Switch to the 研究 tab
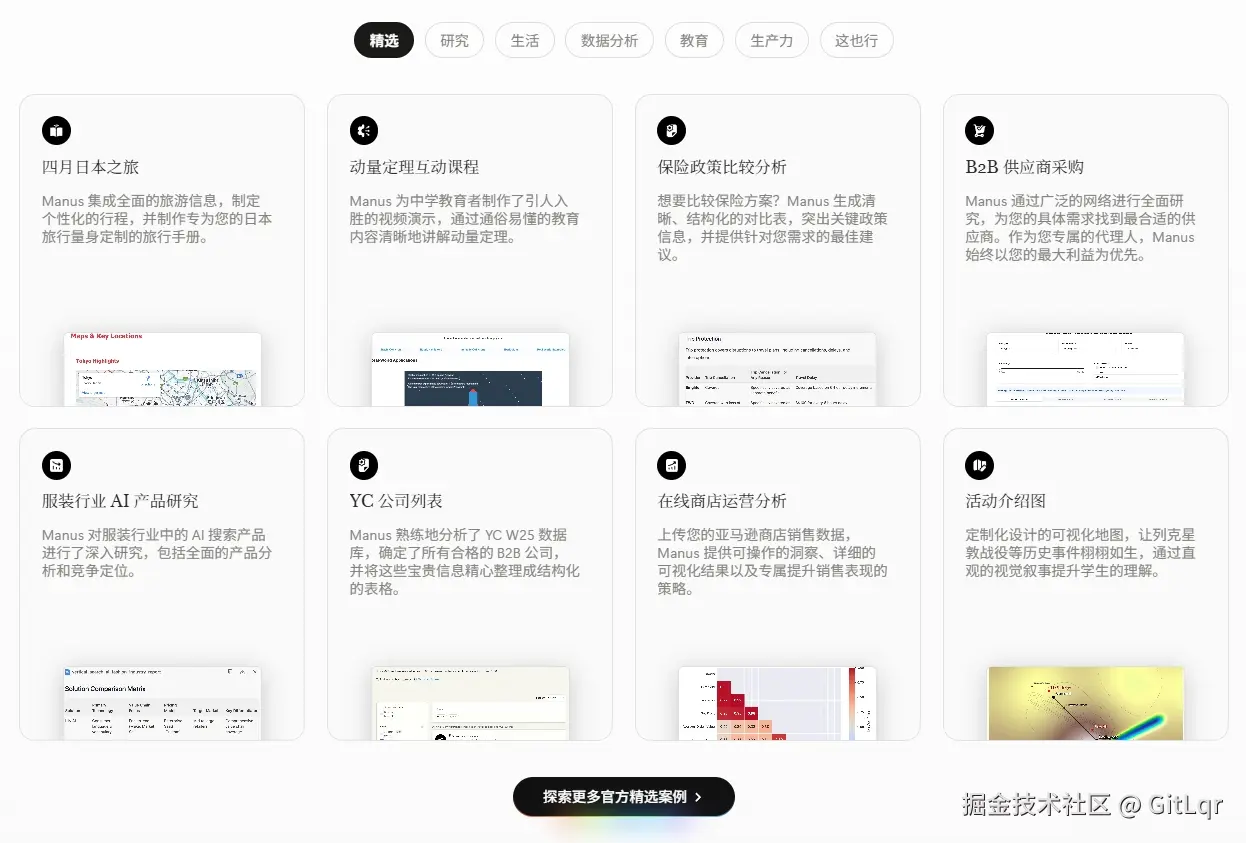 coord(454,41)
